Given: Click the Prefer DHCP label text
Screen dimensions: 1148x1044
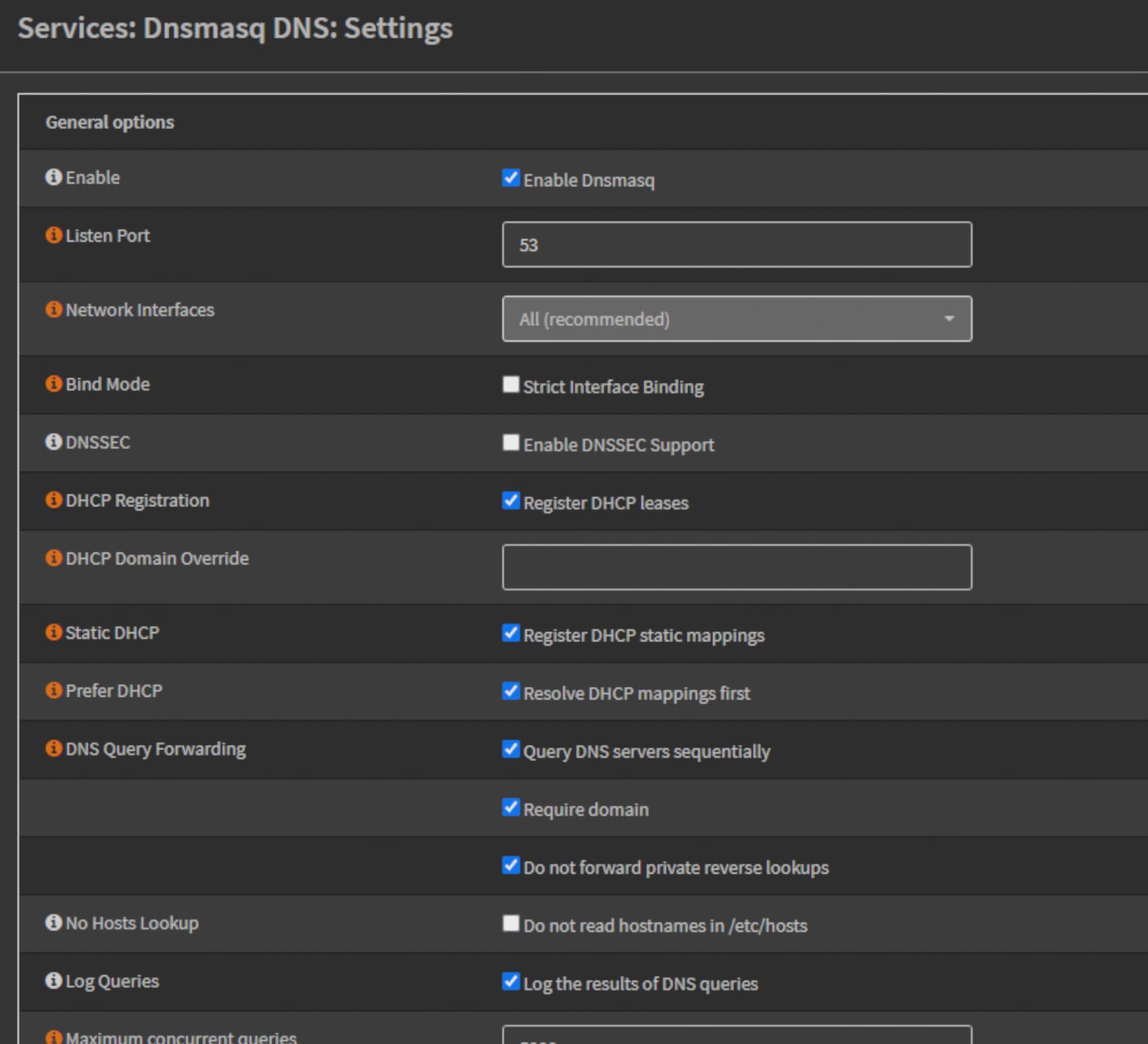Looking at the screenshot, I should pos(114,691).
